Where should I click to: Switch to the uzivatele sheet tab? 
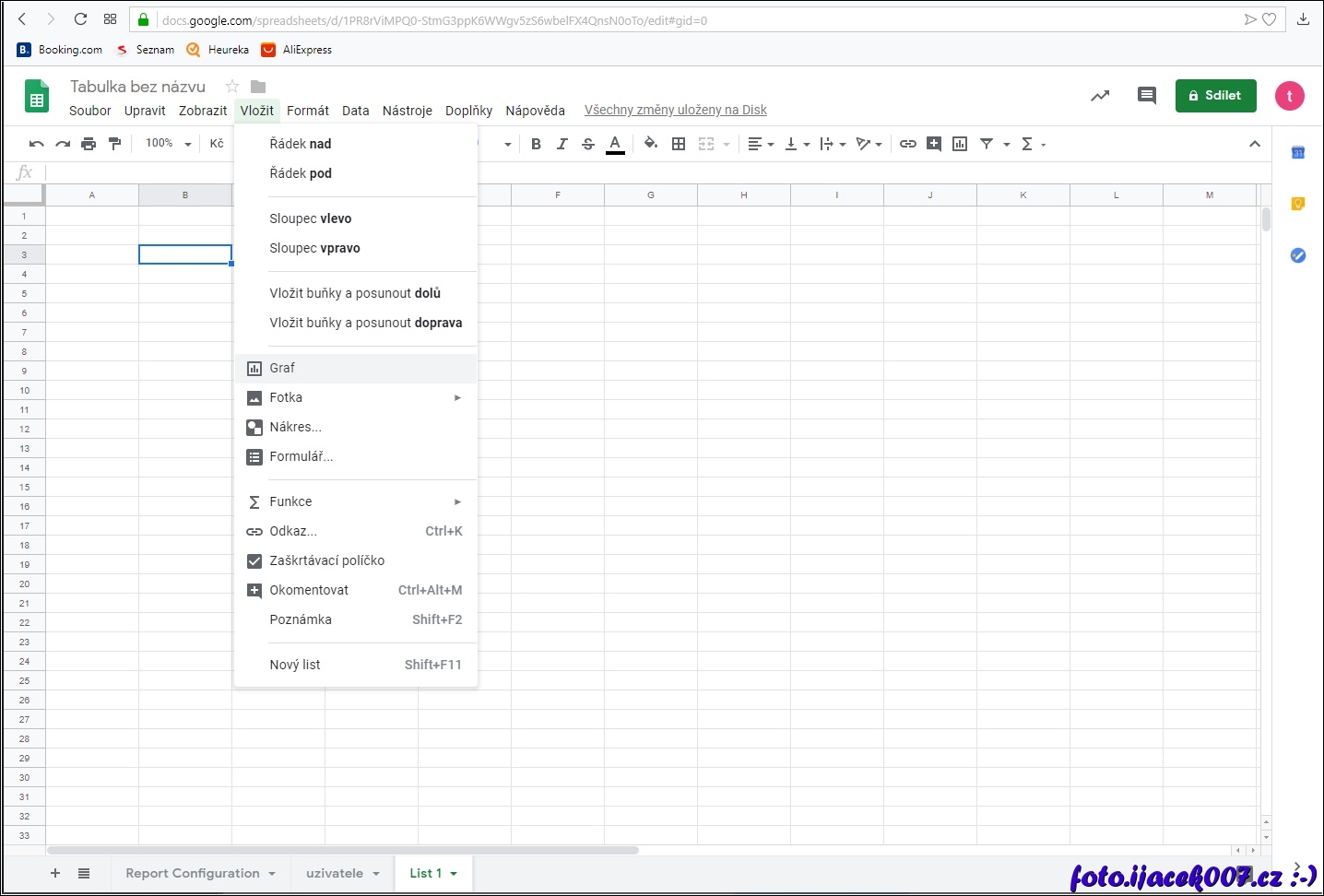tap(334, 874)
